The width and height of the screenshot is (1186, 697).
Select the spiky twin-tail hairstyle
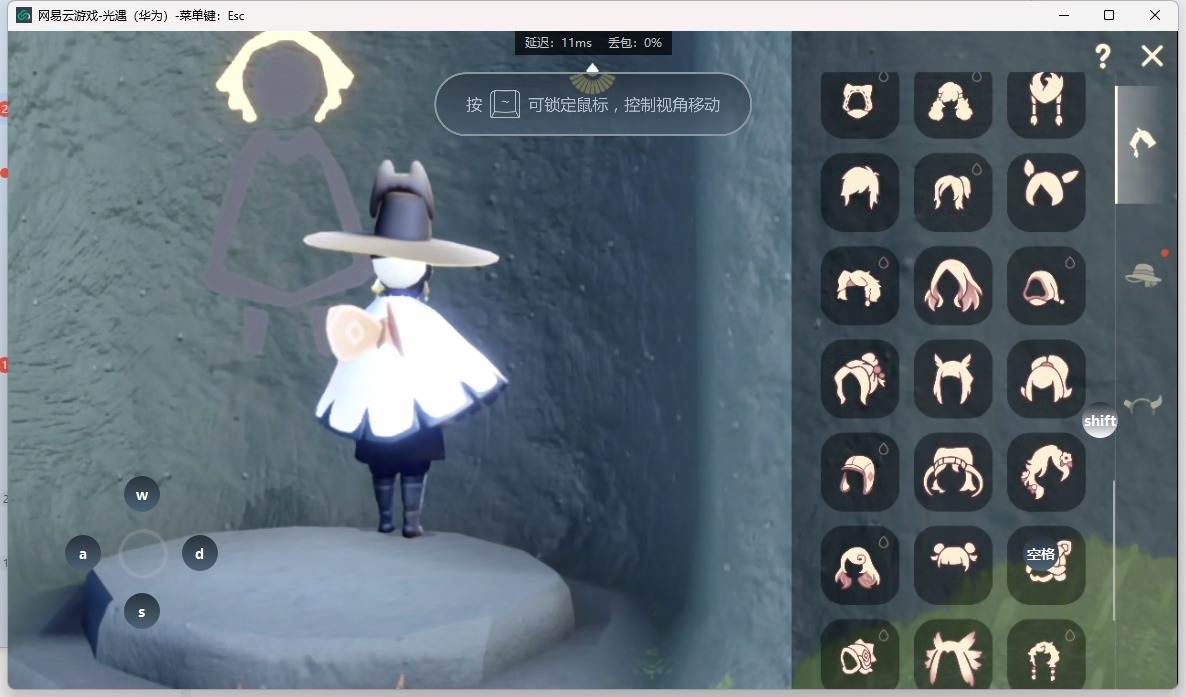point(952,655)
